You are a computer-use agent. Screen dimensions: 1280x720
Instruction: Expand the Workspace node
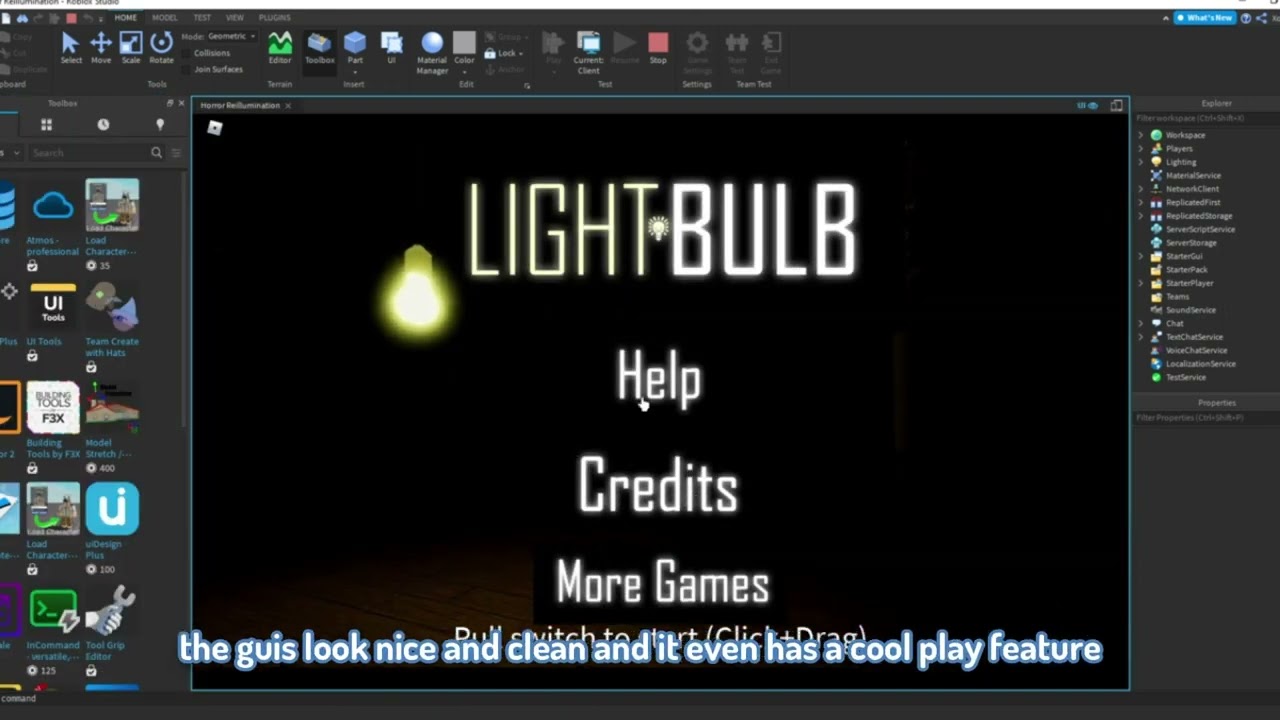click(x=1141, y=135)
